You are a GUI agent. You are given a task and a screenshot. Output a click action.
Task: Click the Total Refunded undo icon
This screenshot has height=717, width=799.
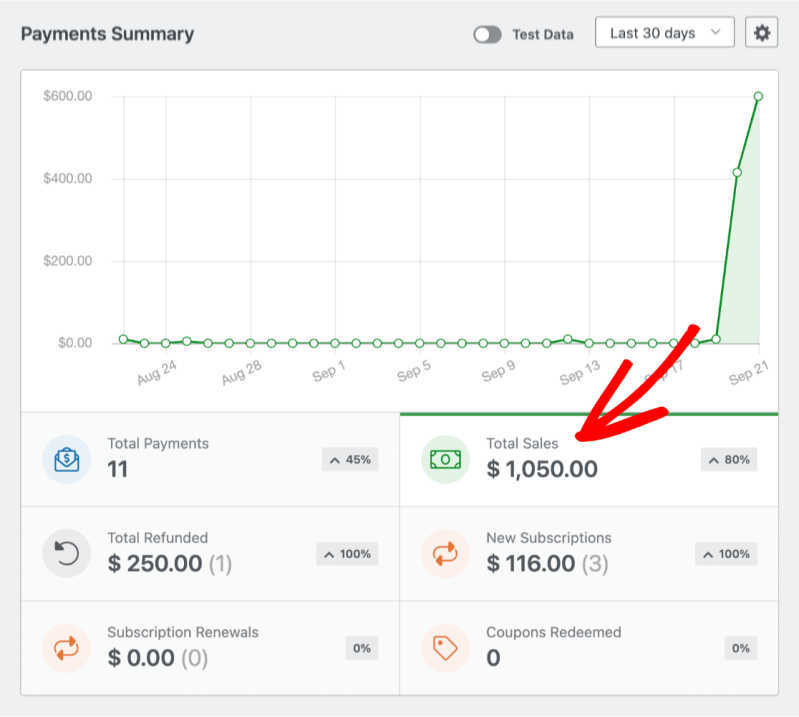(67, 553)
